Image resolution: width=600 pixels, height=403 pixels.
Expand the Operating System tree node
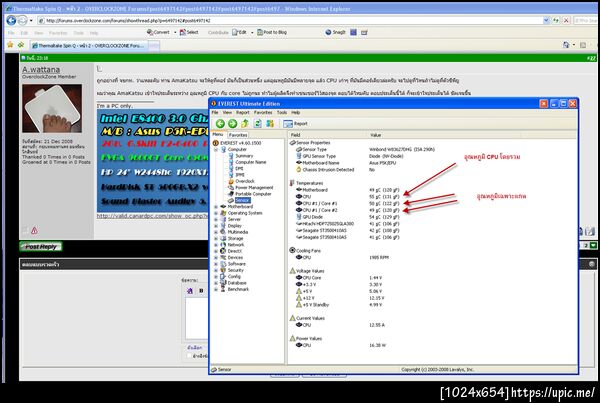coord(216,214)
